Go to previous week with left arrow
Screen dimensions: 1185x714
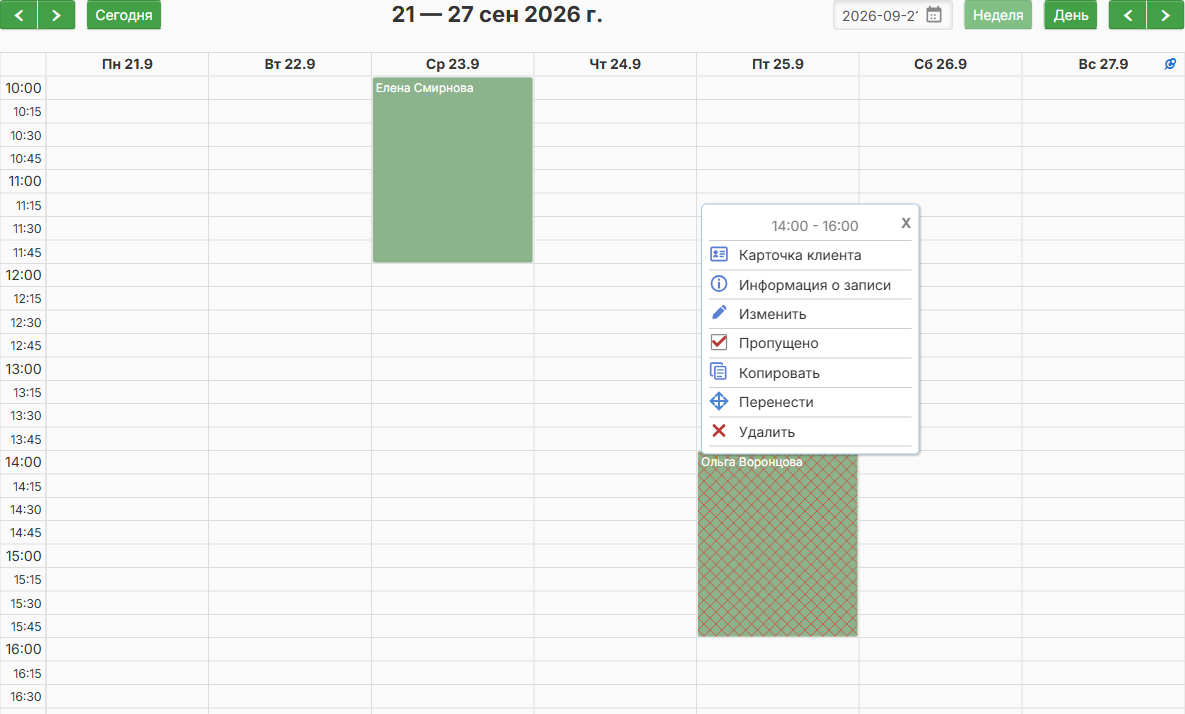[19, 15]
